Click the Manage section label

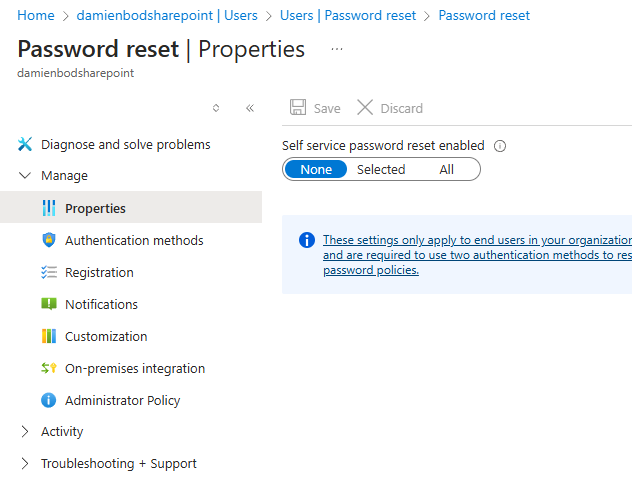point(64,176)
